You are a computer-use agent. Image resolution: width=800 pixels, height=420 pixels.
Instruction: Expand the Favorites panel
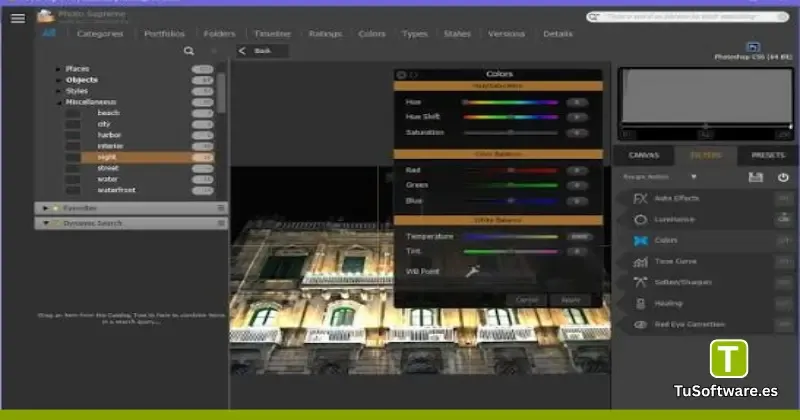click(x=45, y=208)
